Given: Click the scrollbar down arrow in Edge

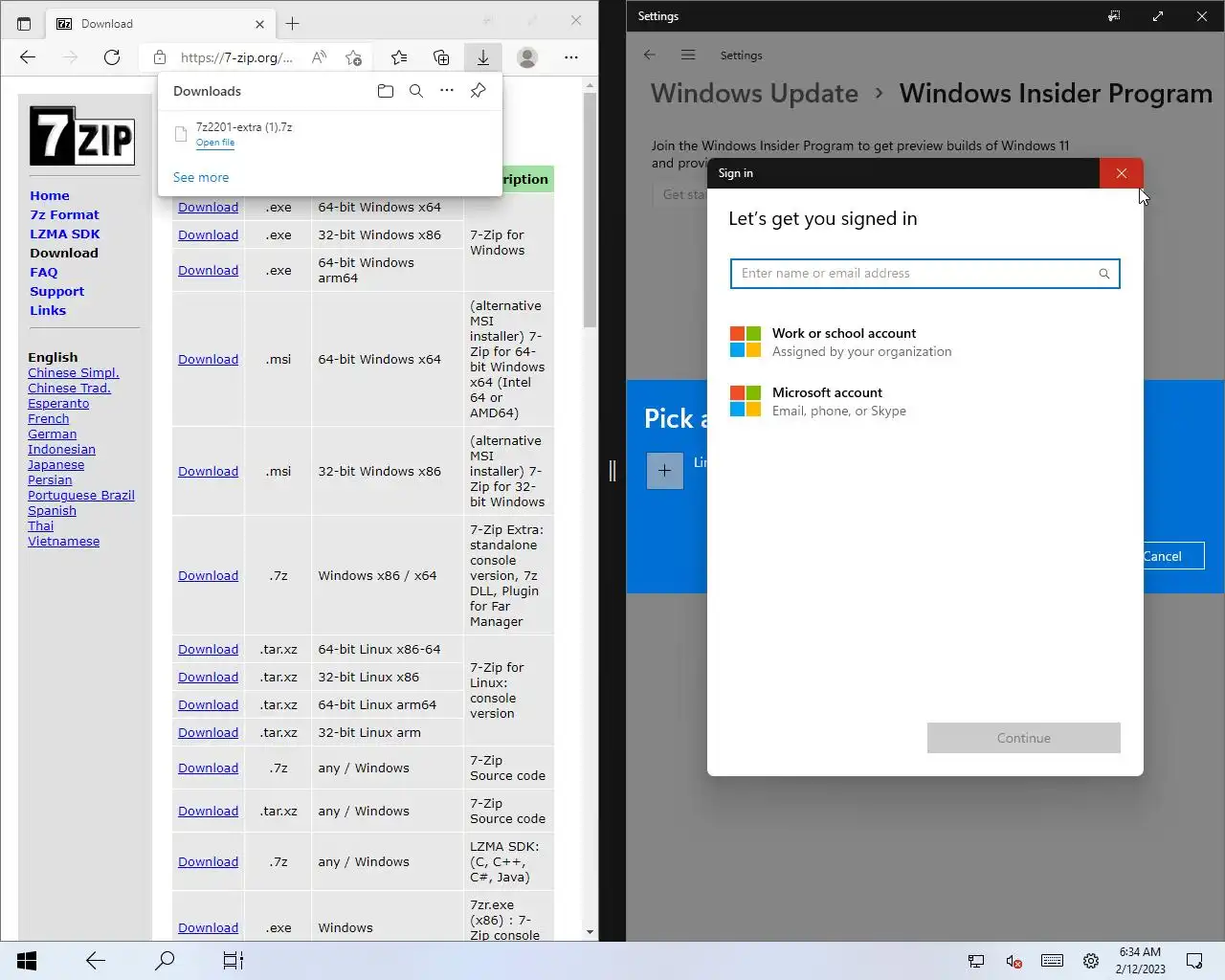Looking at the screenshot, I should [590, 931].
